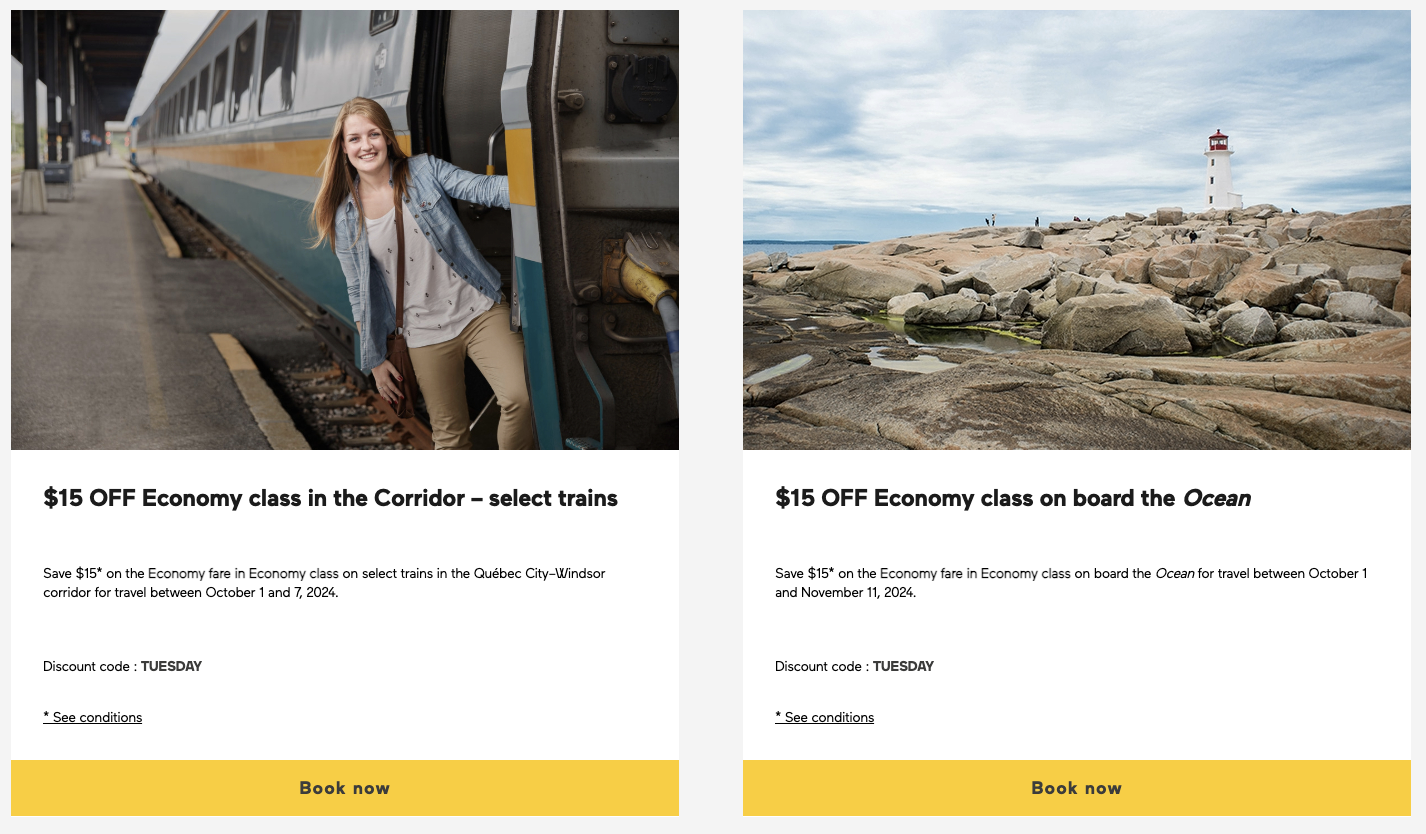The height and width of the screenshot is (834, 1426).
Task: Click Book now under the Corridor offer
Action: pyautogui.click(x=344, y=788)
